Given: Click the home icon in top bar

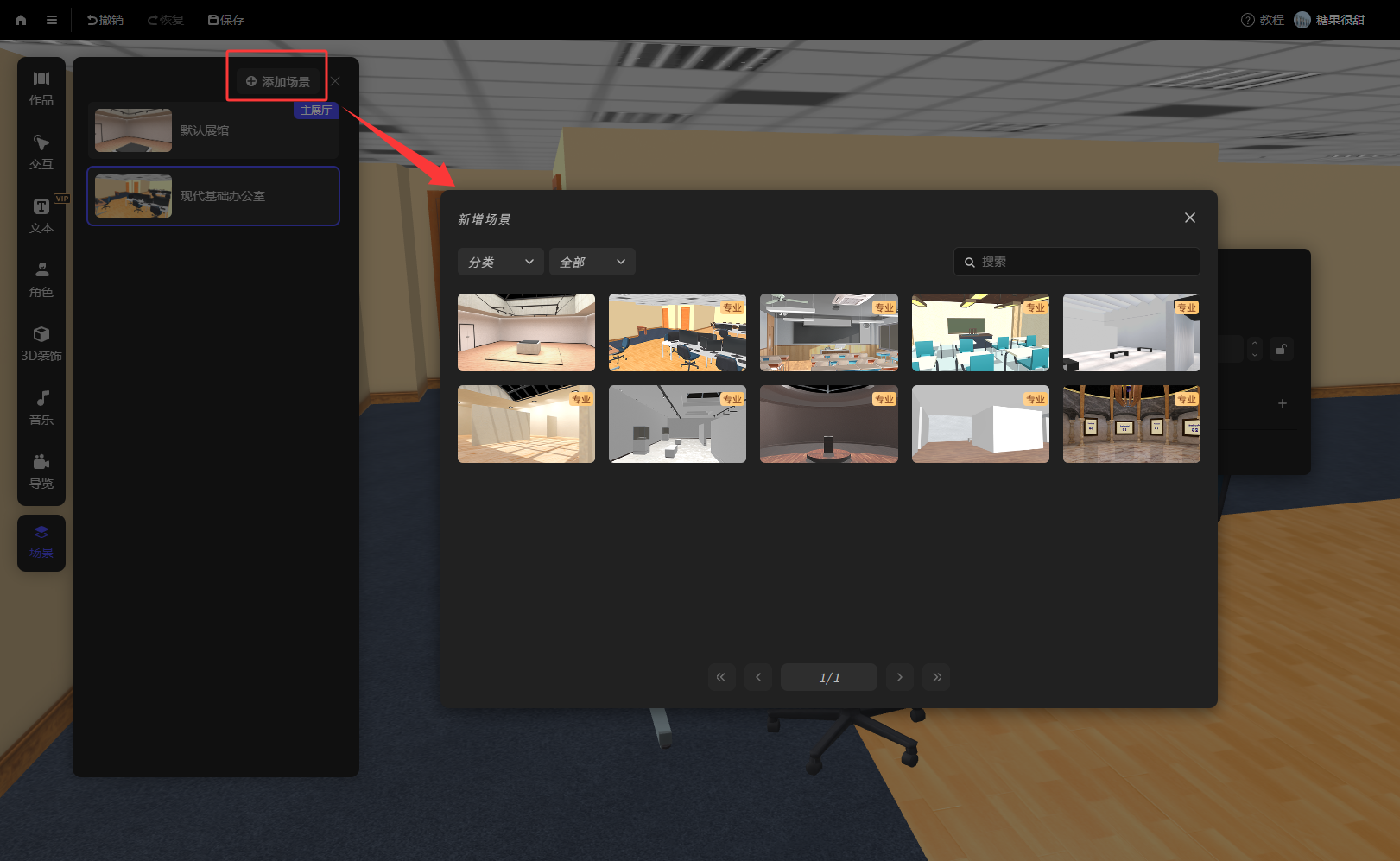Looking at the screenshot, I should [x=21, y=20].
